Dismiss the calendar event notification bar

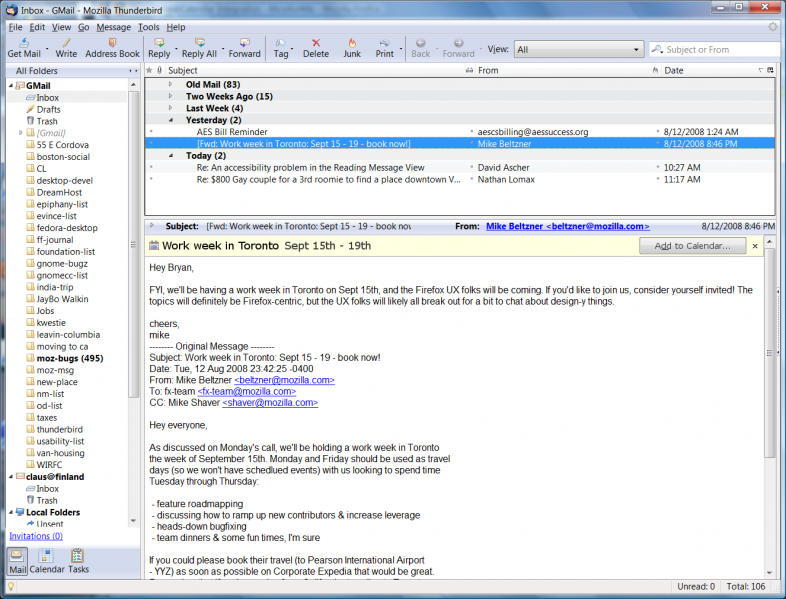pos(755,246)
